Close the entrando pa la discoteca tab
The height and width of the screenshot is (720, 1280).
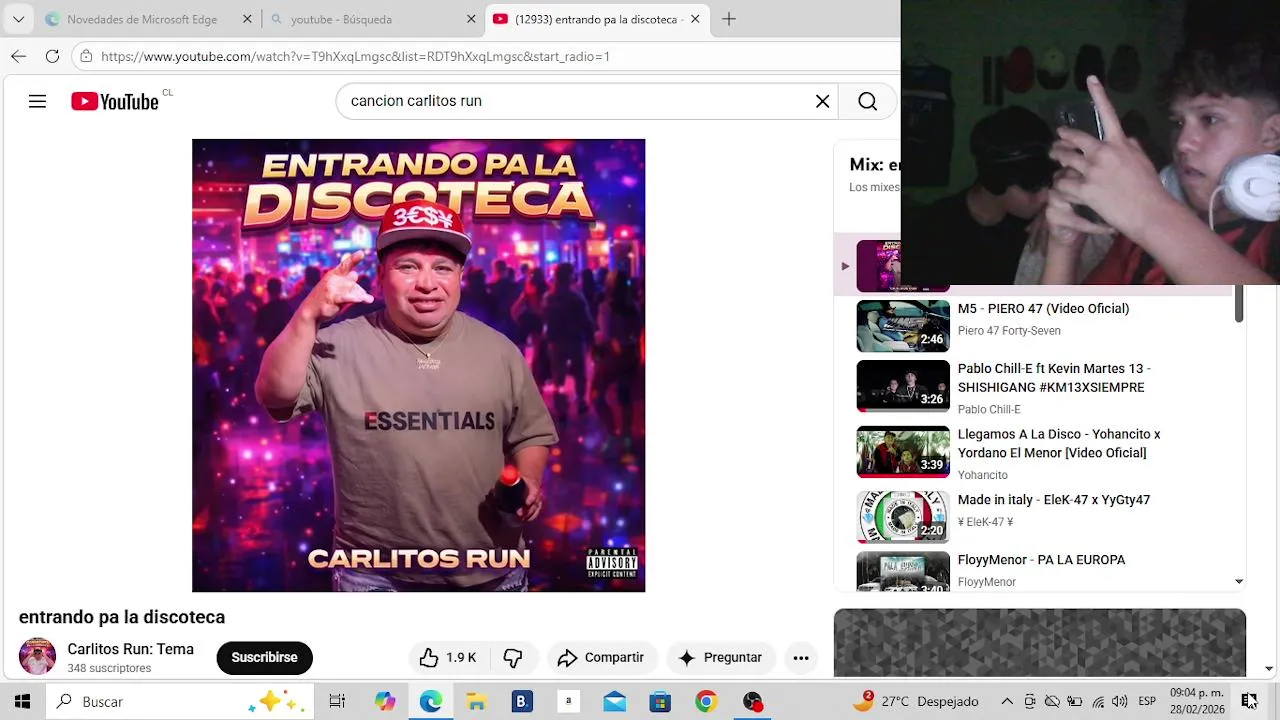coord(695,19)
